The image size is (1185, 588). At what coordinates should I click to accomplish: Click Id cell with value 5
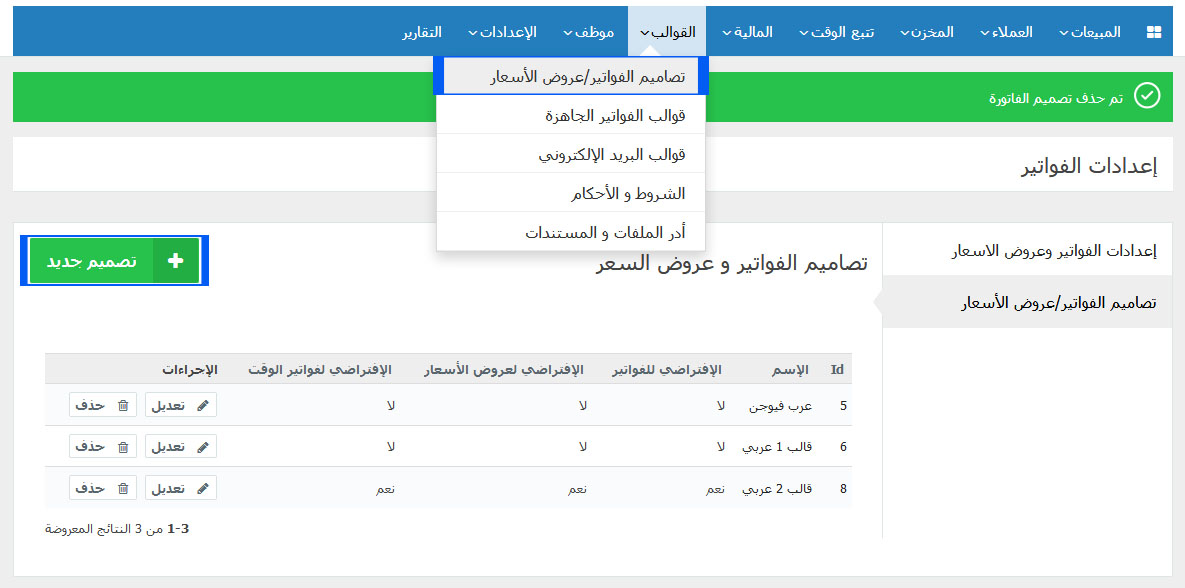[843, 405]
